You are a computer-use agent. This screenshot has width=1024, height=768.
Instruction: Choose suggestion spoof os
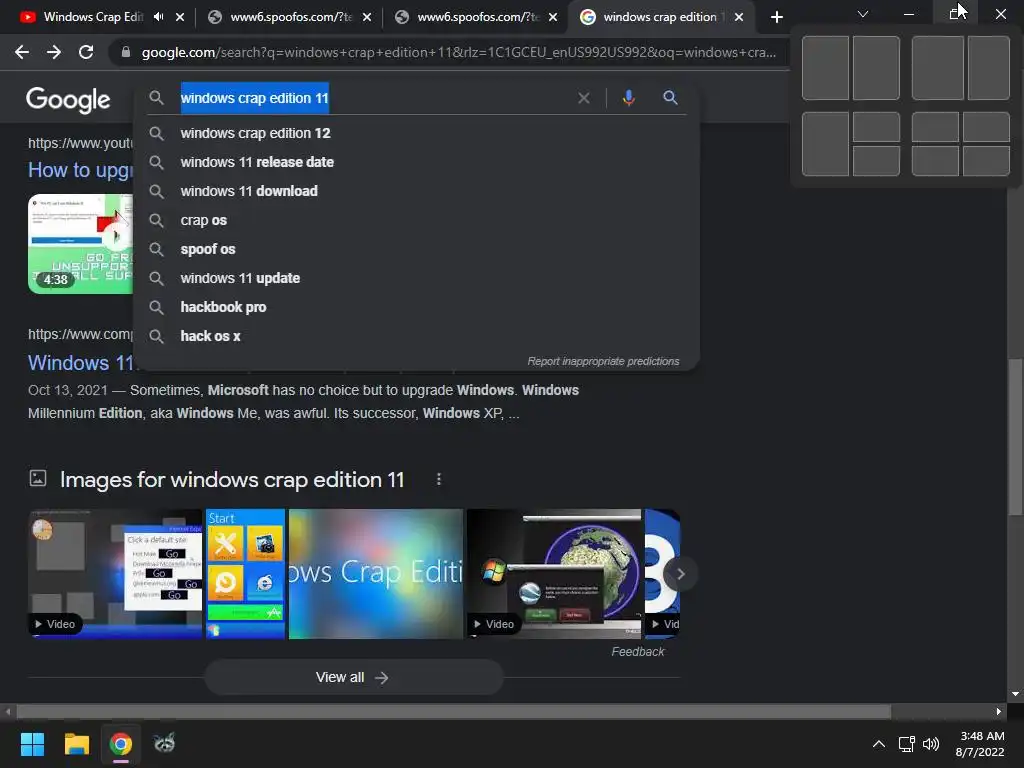point(416,249)
